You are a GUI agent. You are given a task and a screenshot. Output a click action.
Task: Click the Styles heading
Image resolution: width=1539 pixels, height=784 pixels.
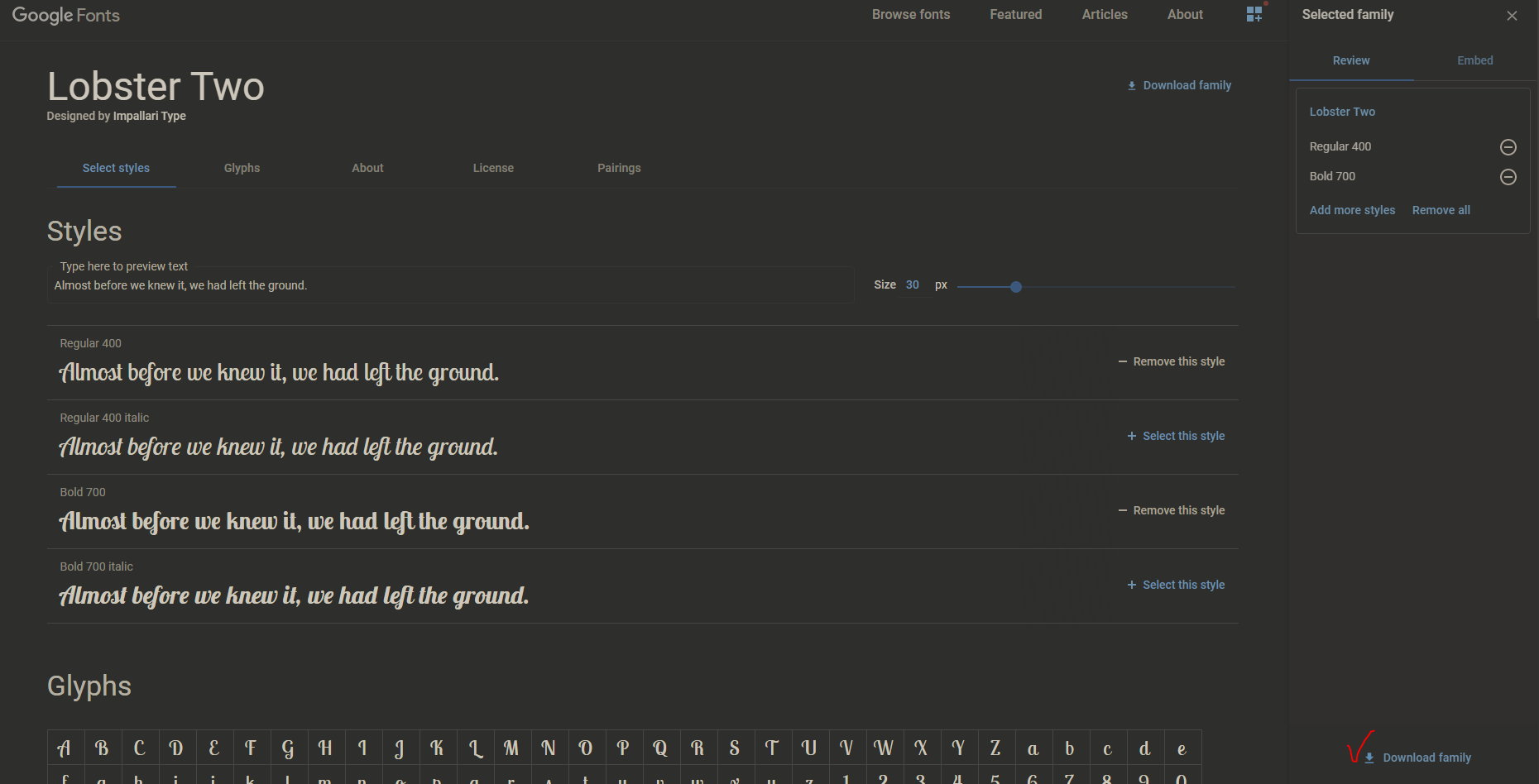coord(84,232)
